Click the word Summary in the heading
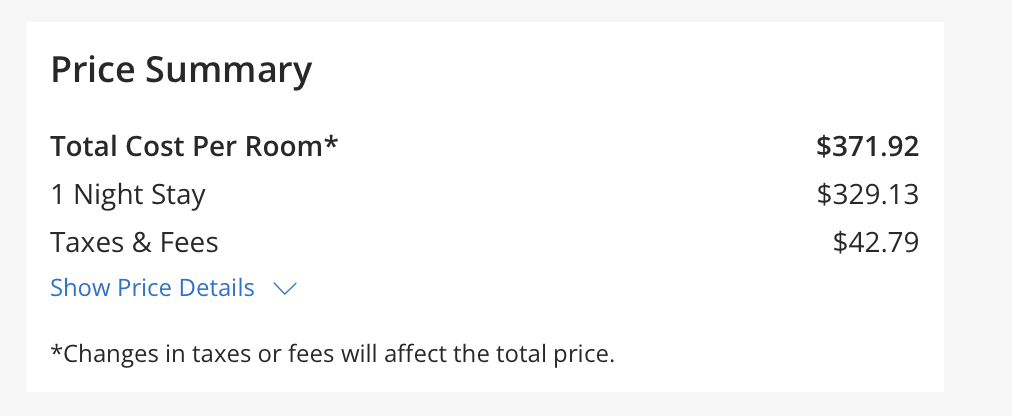Image resolution: width=1012 pixels, height=416 pixels. (x=228, y=71)
